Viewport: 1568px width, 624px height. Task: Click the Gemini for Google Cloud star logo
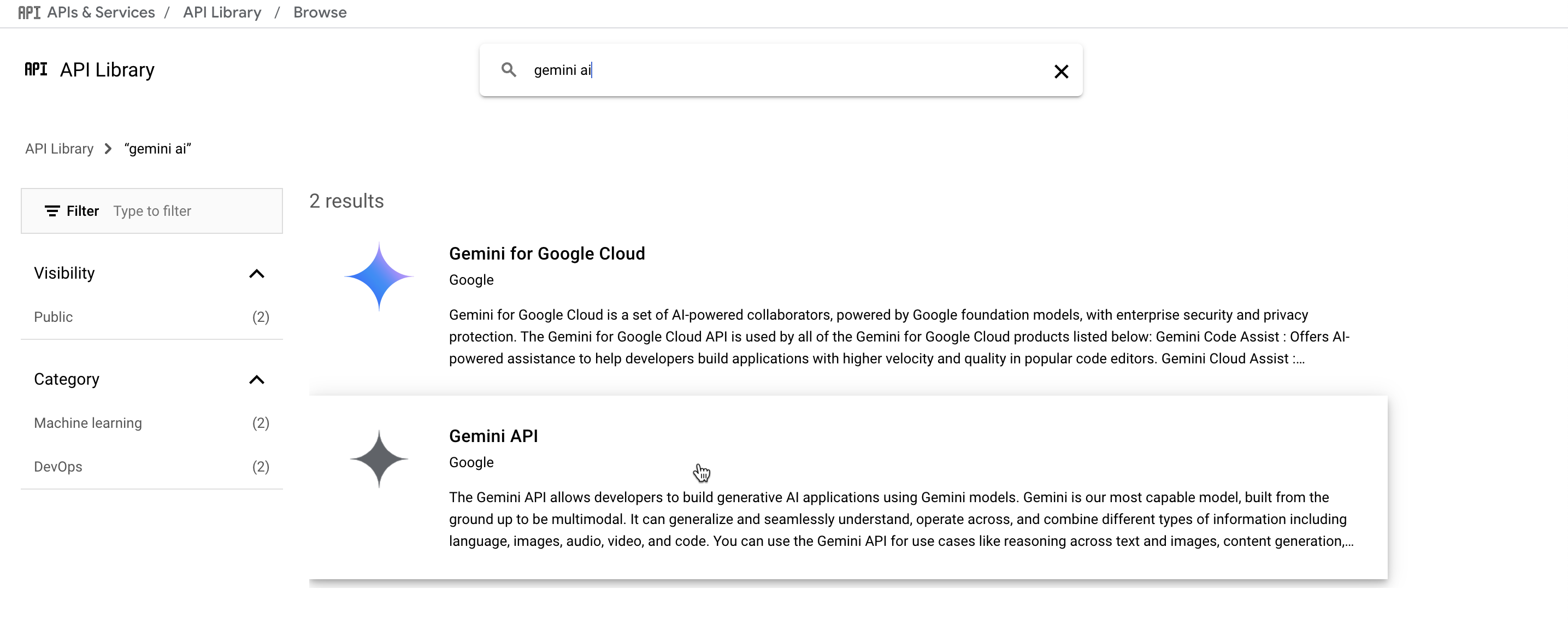pos(379,276)
